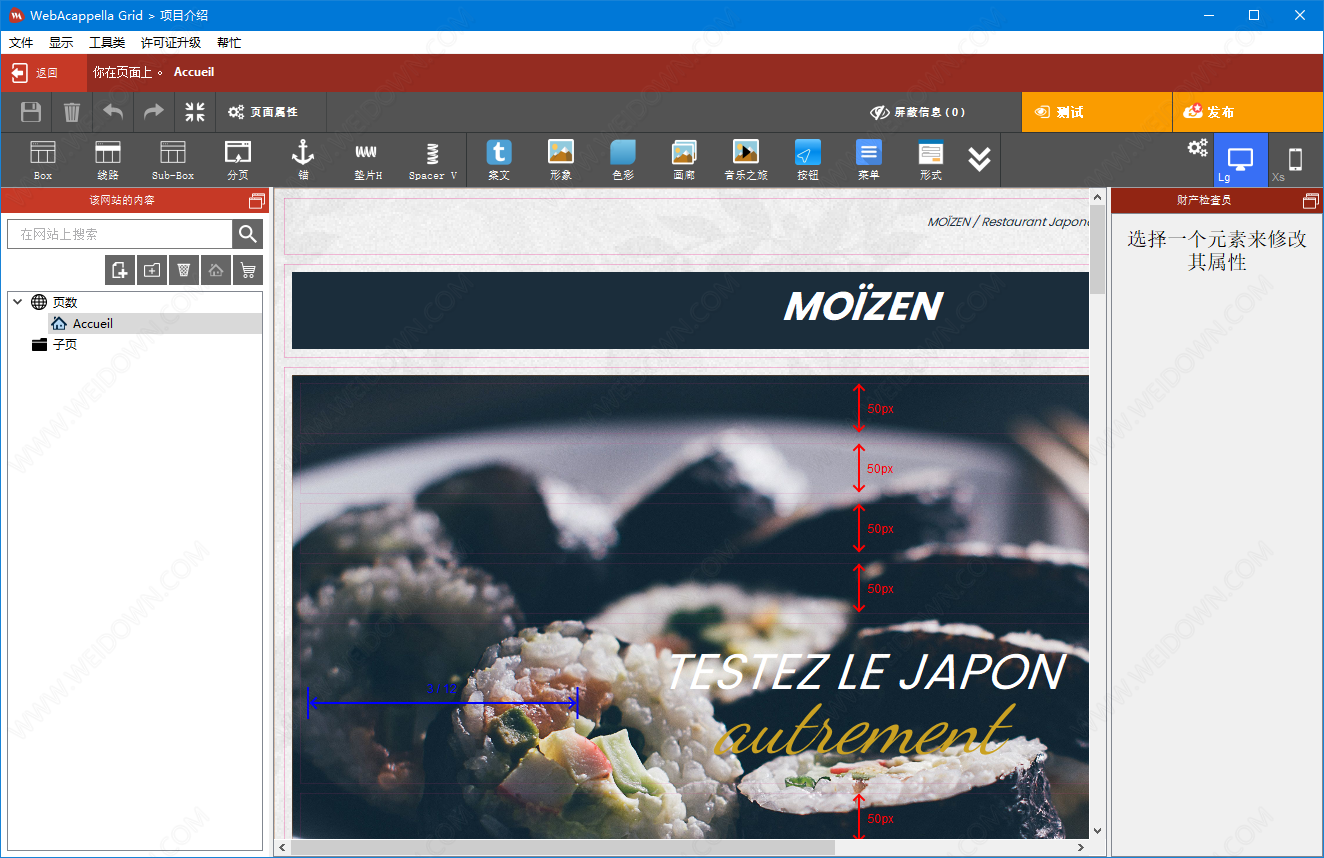Click the horizontal scrollbar right arrow

point(1081,847)
